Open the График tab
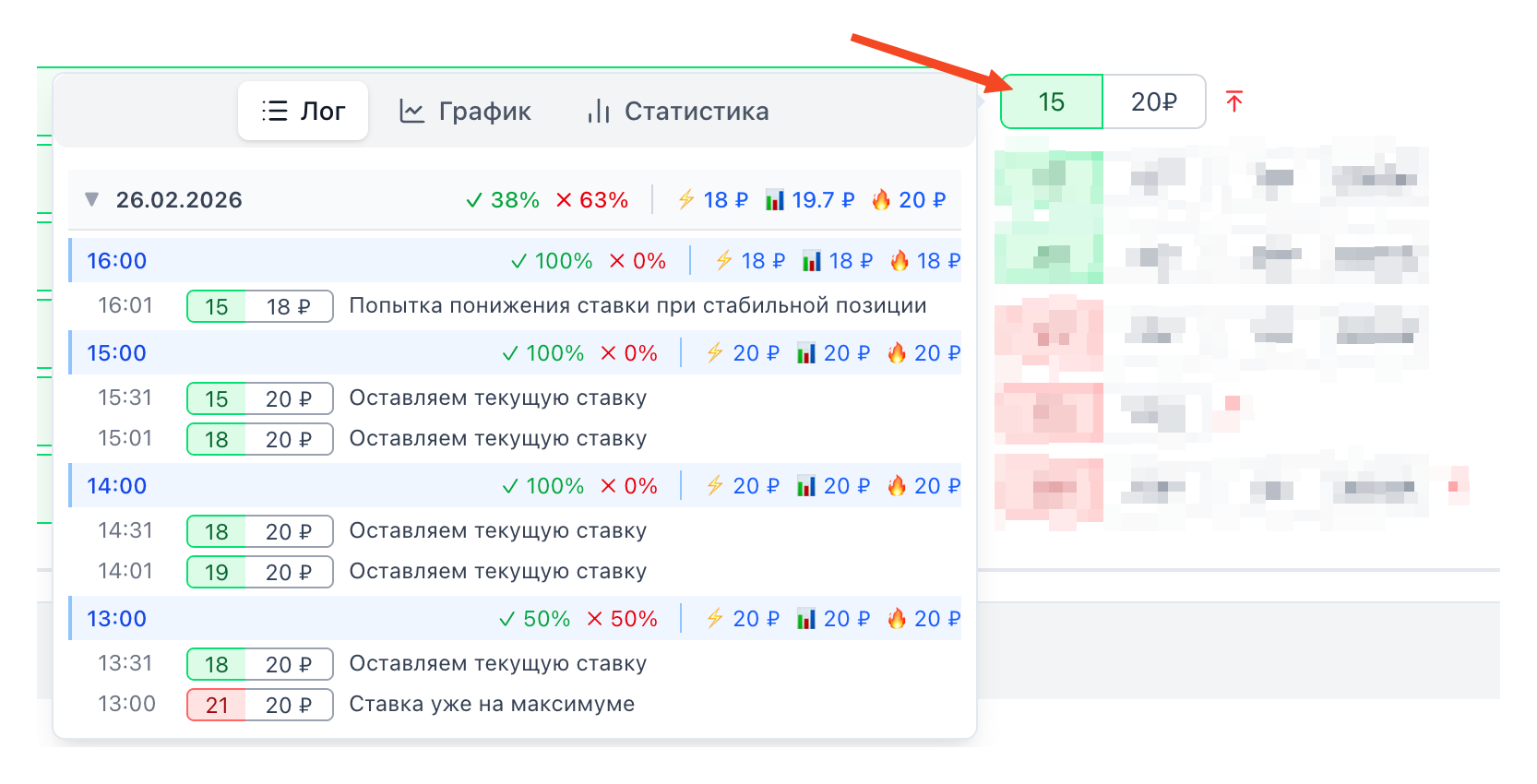The width and height of the screenshot is (1537, 784). (465, 112)
